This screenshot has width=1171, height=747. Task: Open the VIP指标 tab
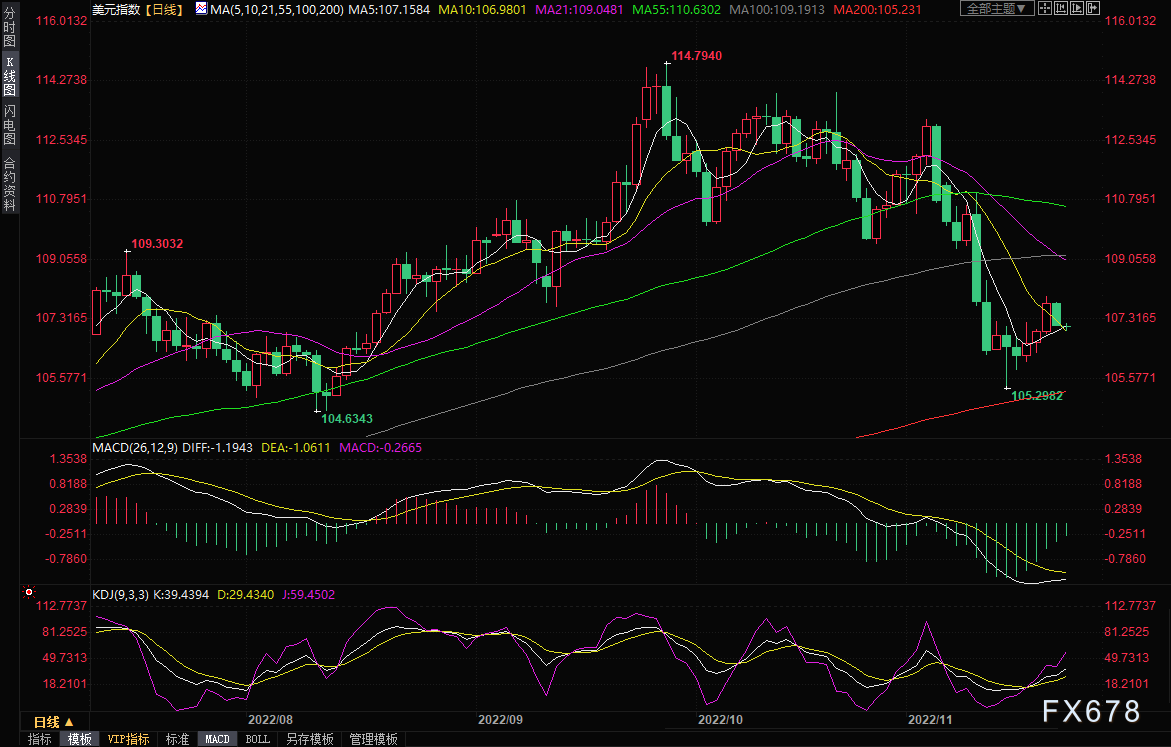pos(128,739)
